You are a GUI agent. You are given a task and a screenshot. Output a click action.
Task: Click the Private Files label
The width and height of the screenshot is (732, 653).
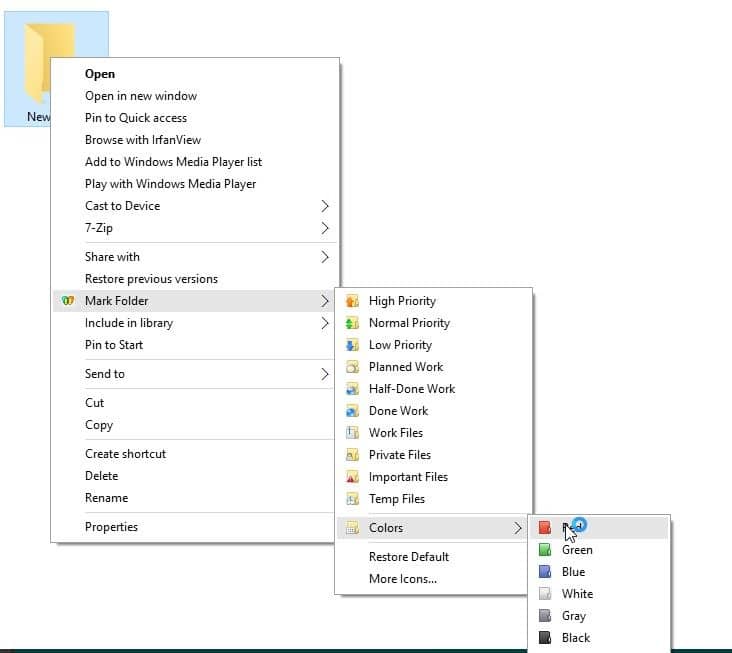coord(400,455)
